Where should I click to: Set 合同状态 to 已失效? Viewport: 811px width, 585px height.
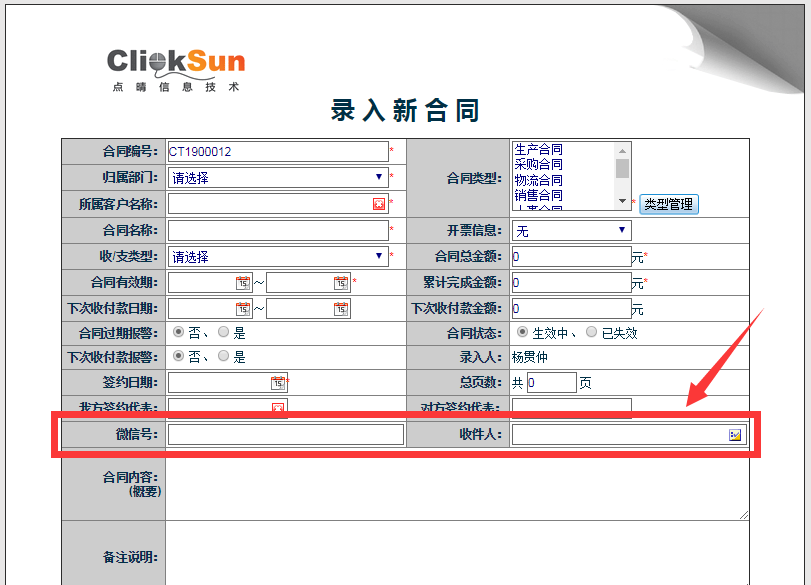[592, 332]
